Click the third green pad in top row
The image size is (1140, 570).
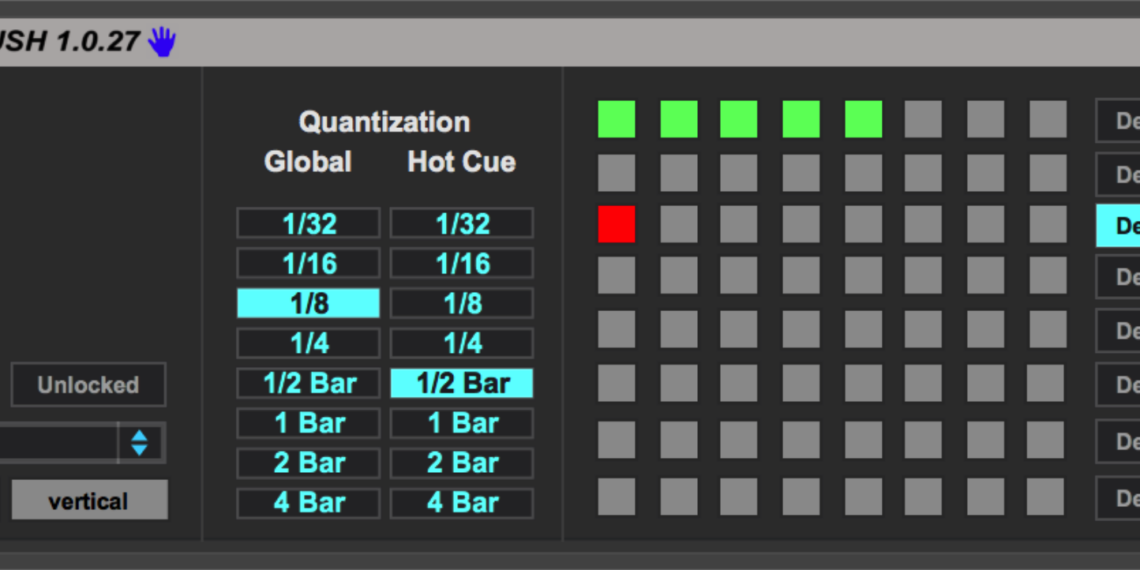point(739,119)
